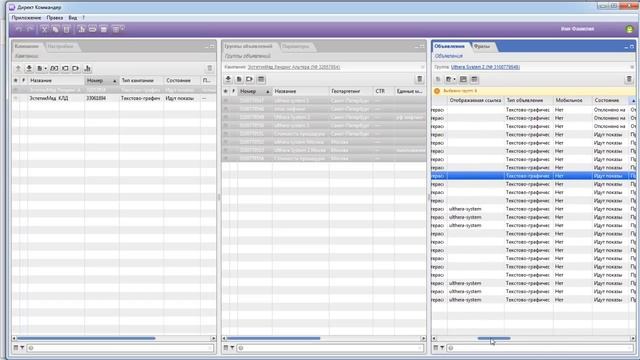Screen dimensions: 640x360
Task: Switch to the Объявления tab
Action: [x=449, y=46]
